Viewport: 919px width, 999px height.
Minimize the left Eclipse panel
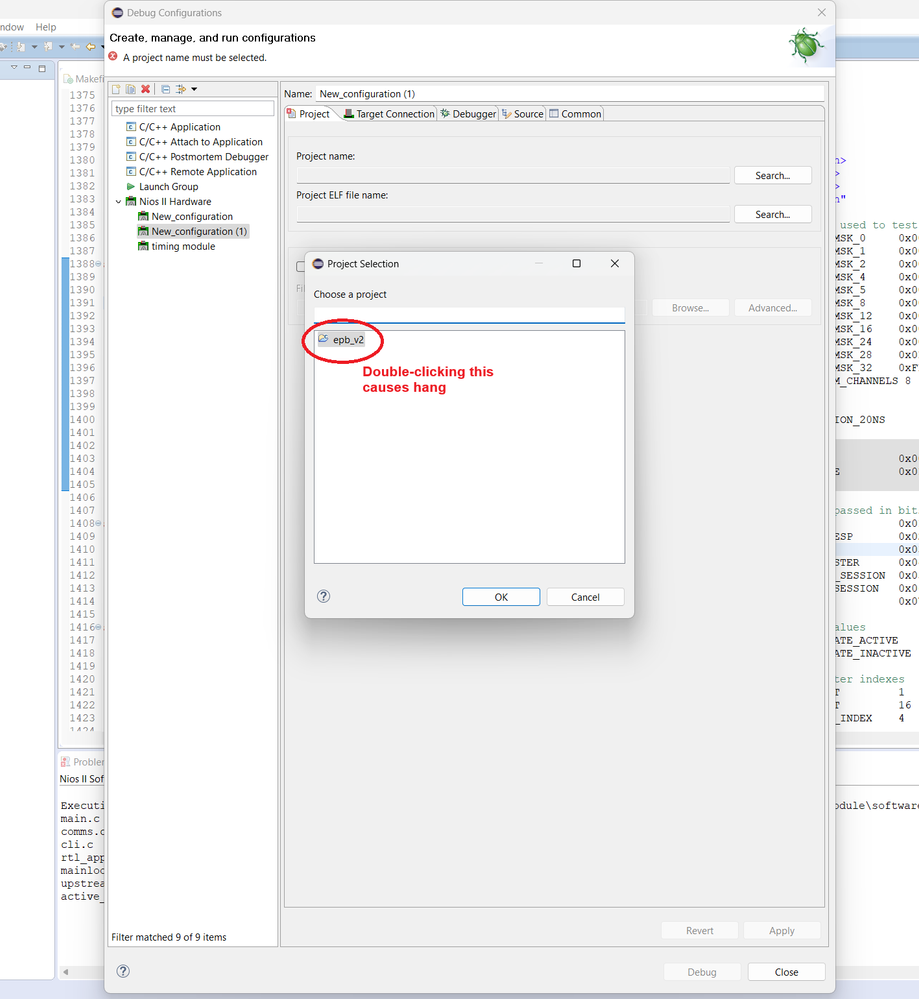click(x=27, y=67)
